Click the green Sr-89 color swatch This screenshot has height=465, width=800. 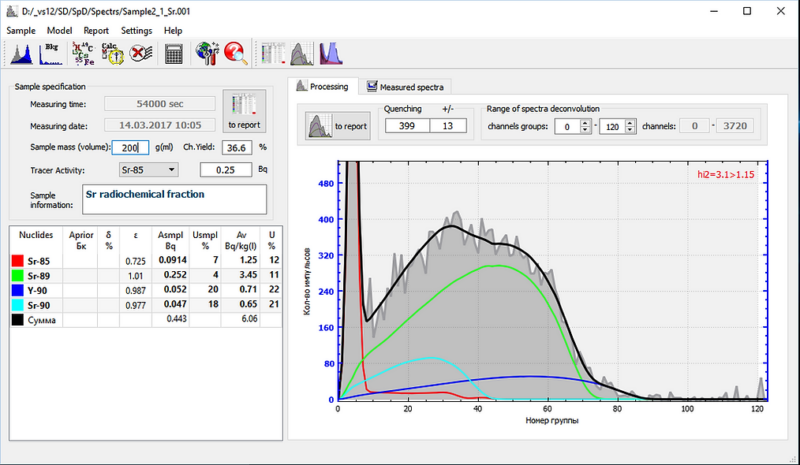19,275
